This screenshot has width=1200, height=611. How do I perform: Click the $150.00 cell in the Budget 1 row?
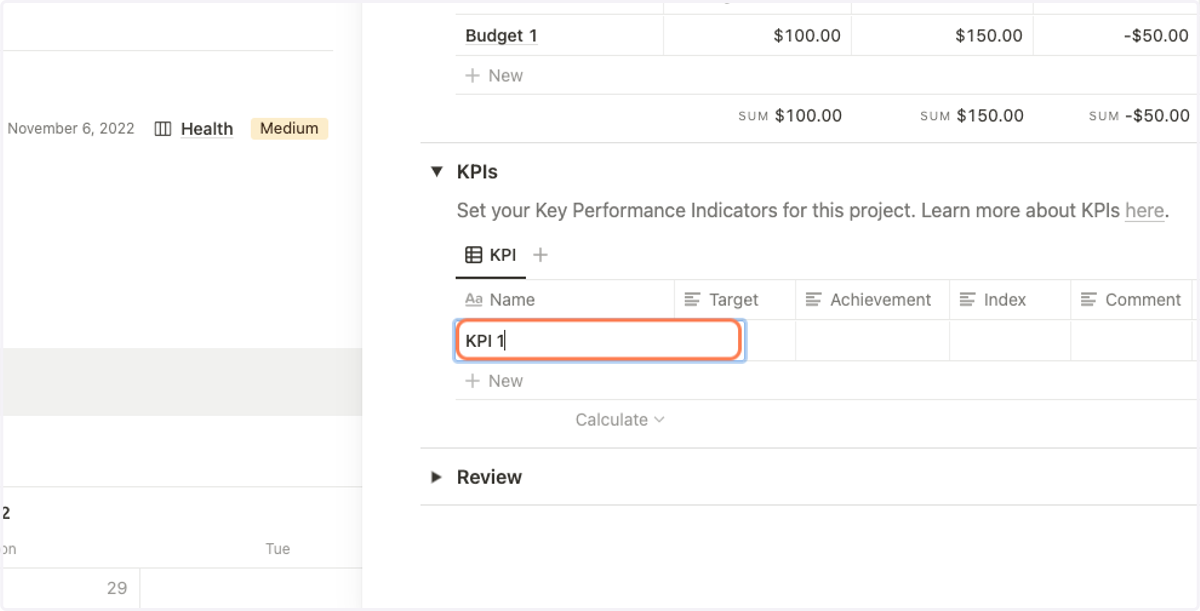(x=942, y=36)
